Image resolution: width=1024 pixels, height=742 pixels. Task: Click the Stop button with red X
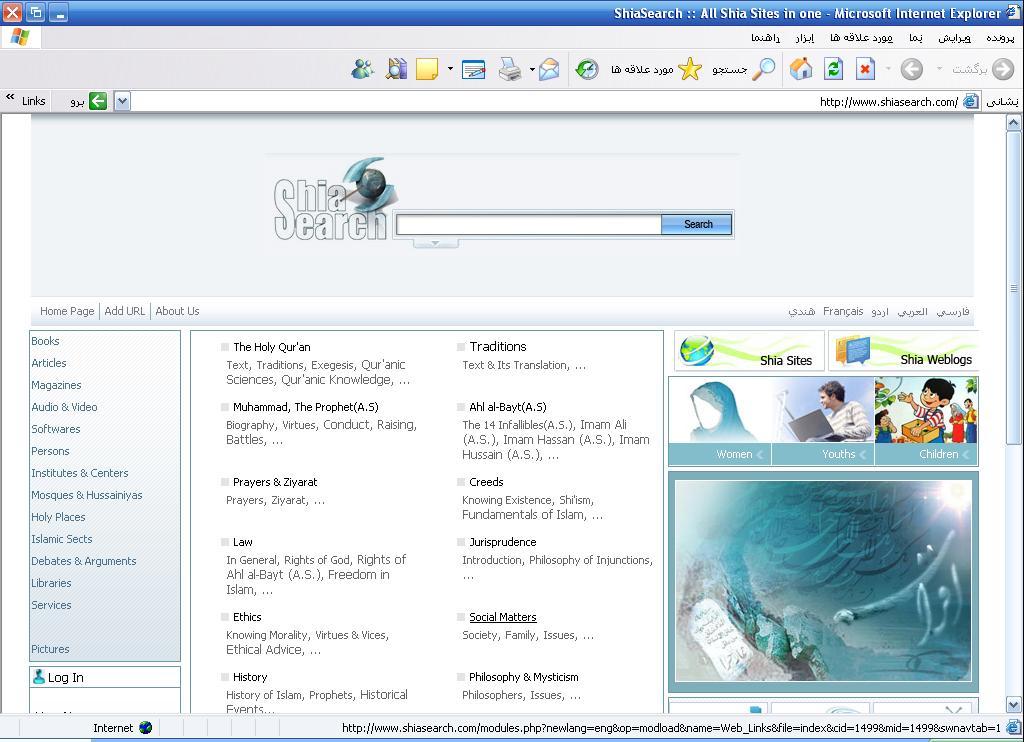point(865,69)
